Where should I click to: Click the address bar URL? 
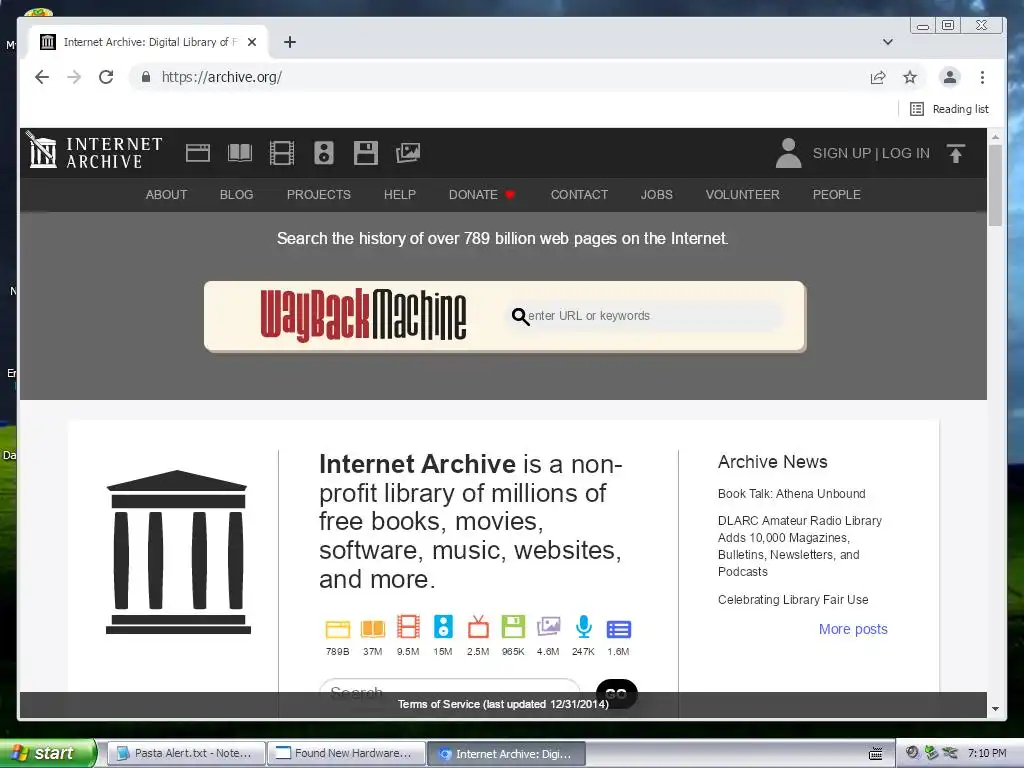coord(221,77)
